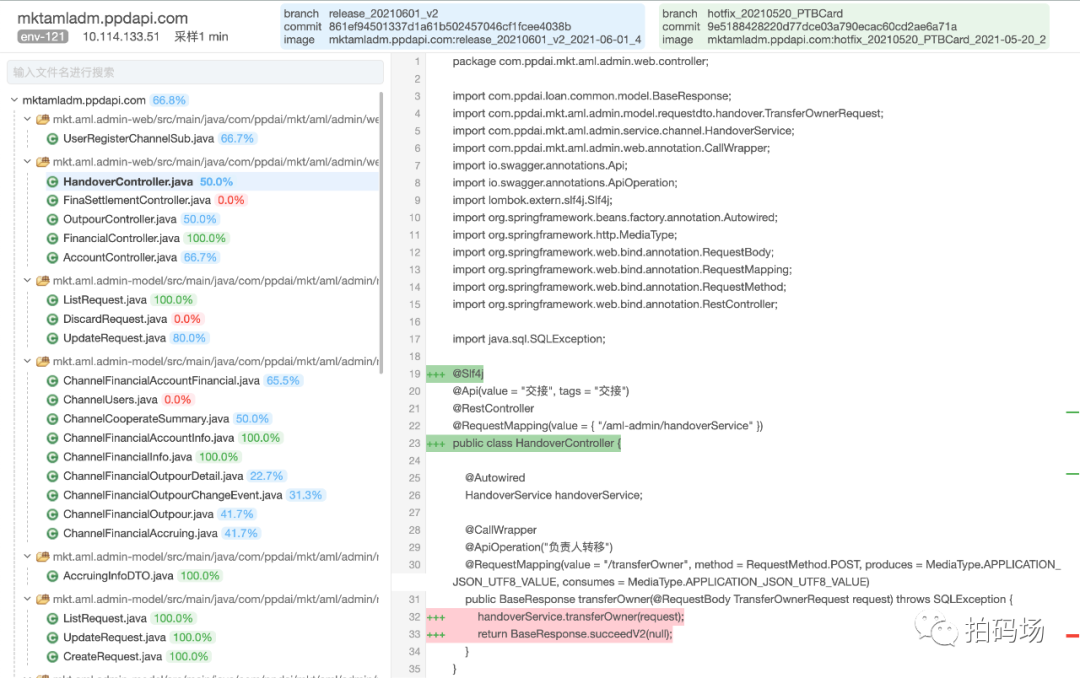
Task: Click the 采样1 min sampling label
Action: pos(201,37)
